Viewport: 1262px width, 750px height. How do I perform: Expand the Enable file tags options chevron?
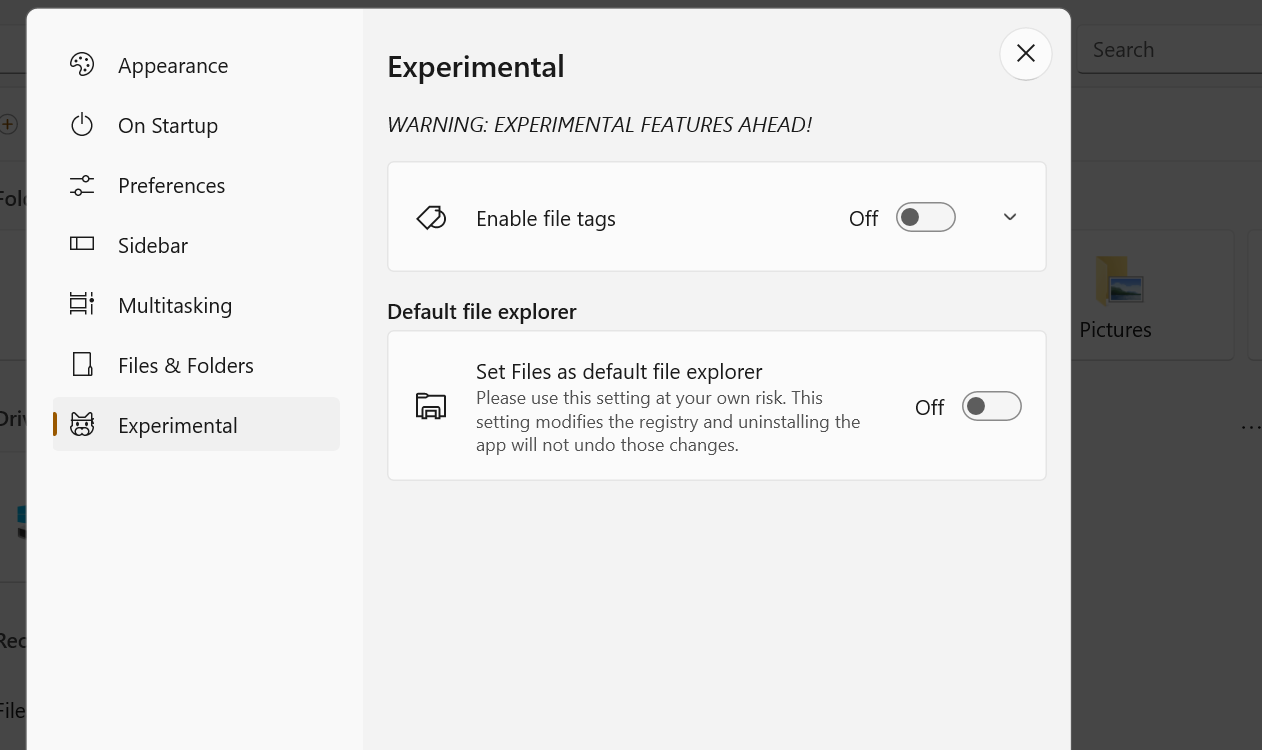[x=1010, y=217]
